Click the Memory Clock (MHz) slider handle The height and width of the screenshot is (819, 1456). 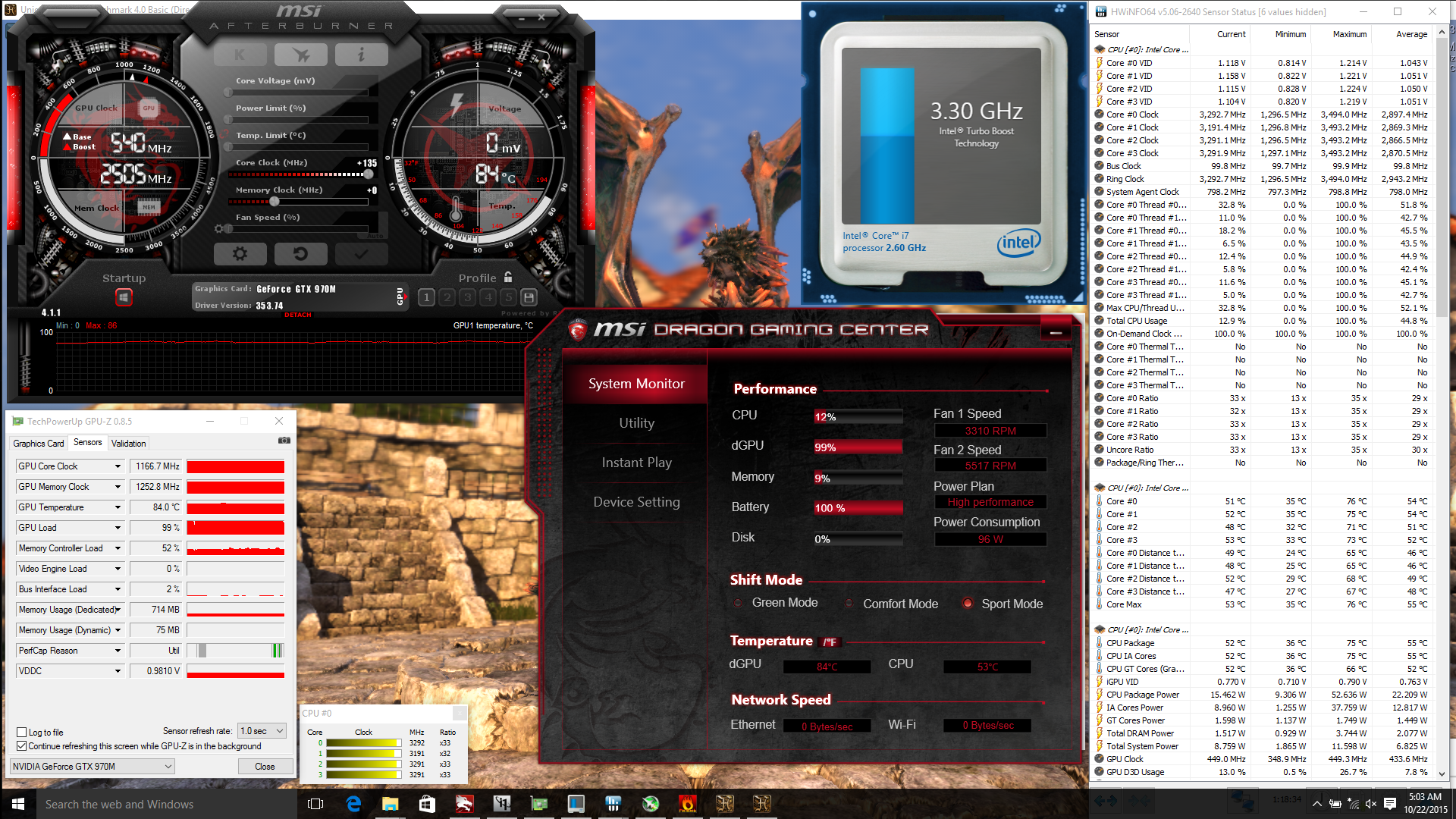tap(275, 202)
